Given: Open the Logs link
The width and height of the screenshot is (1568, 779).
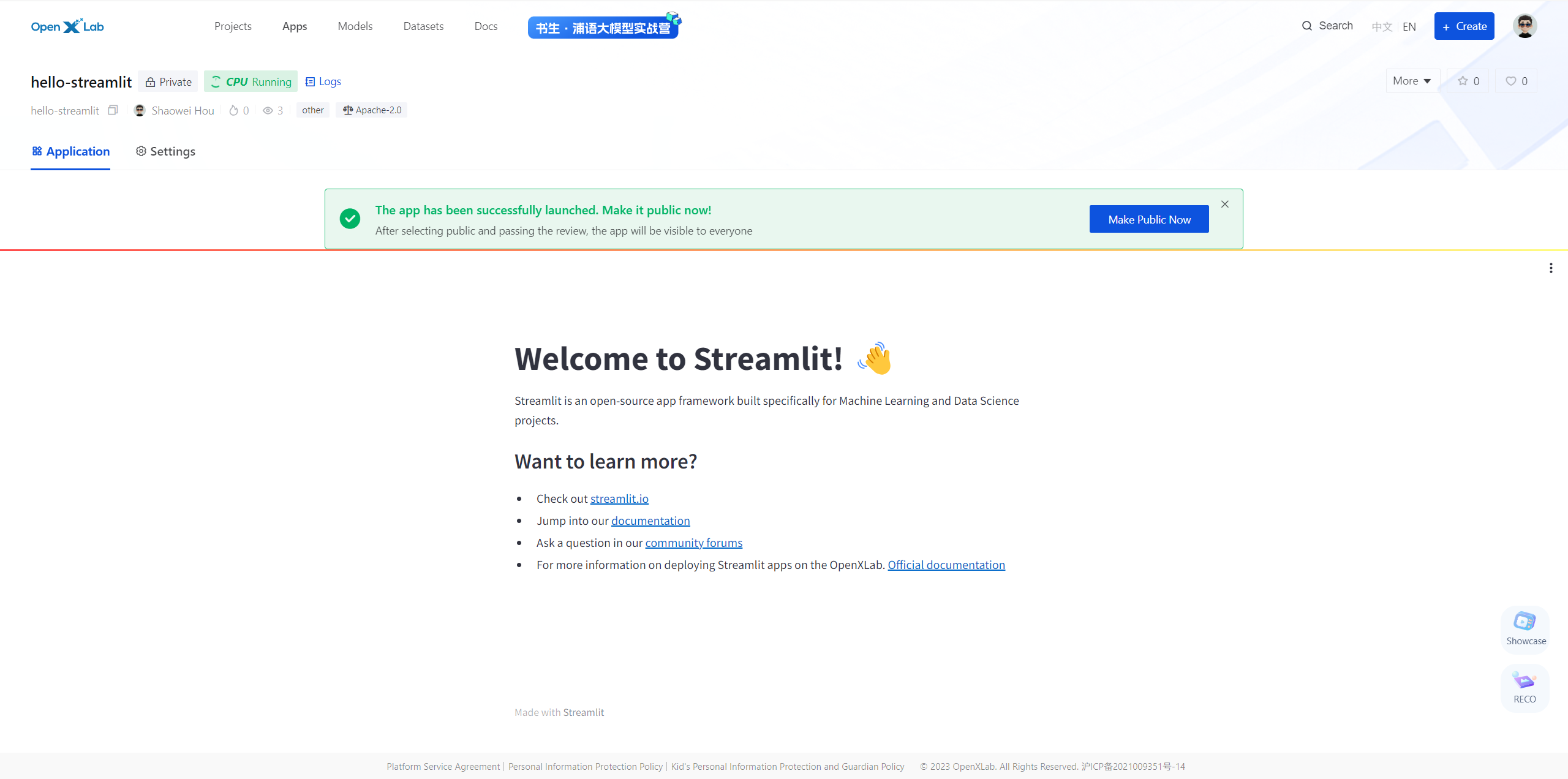Looking at the screenshot, I should [323, 81].
